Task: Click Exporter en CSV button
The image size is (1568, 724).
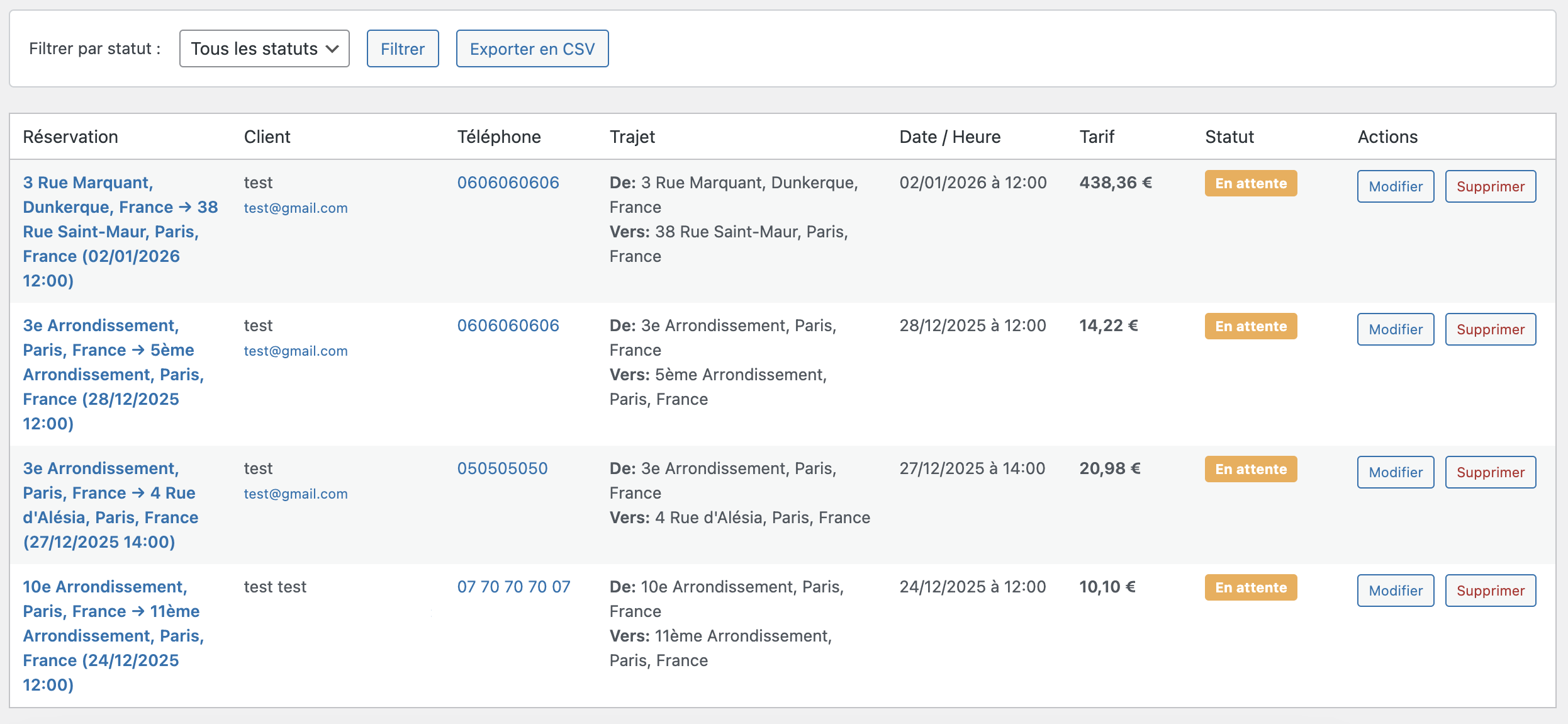Action: 532,48
